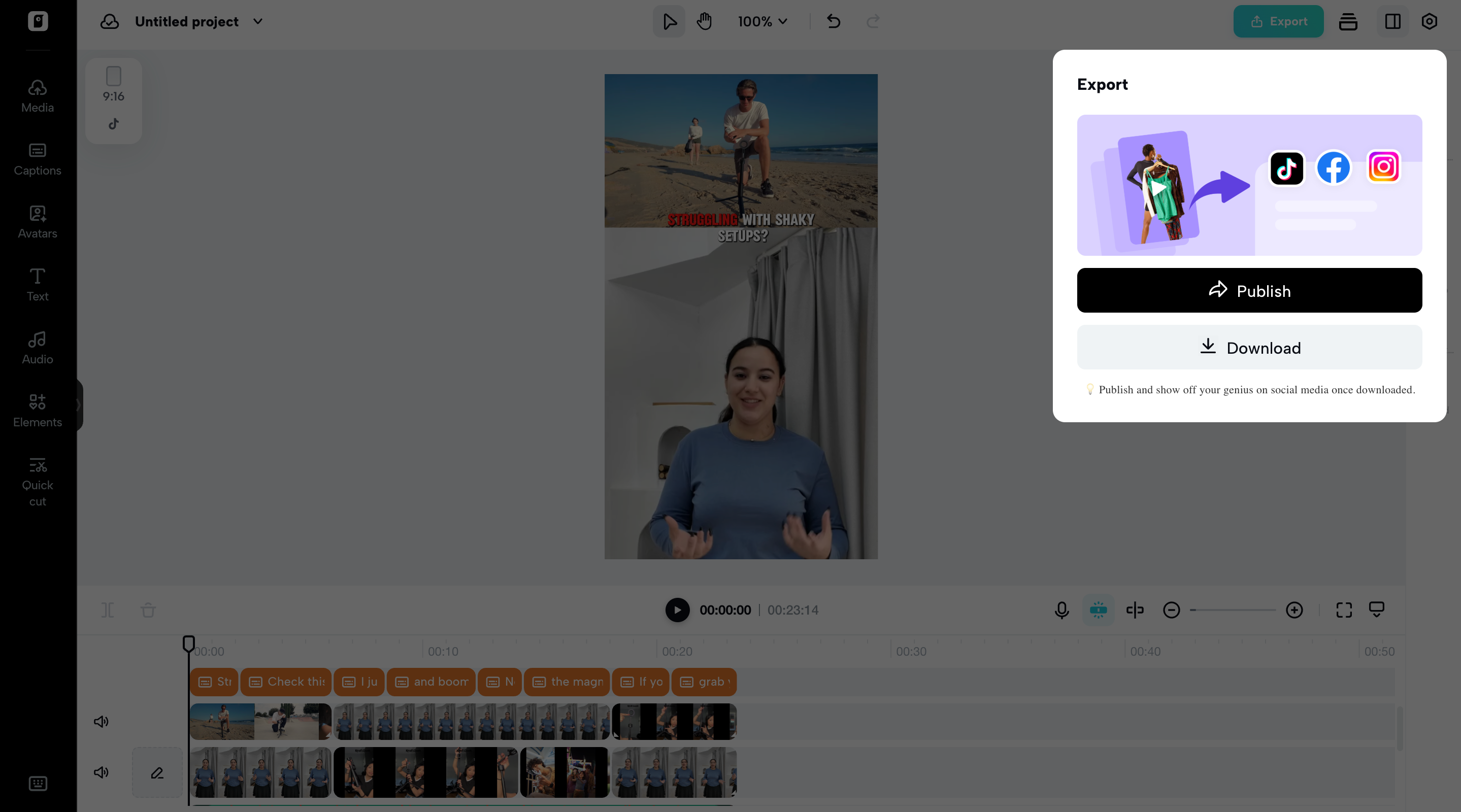1461x812 pixels.
Task: Open the Audio panel
Action: tap(37, 347)
